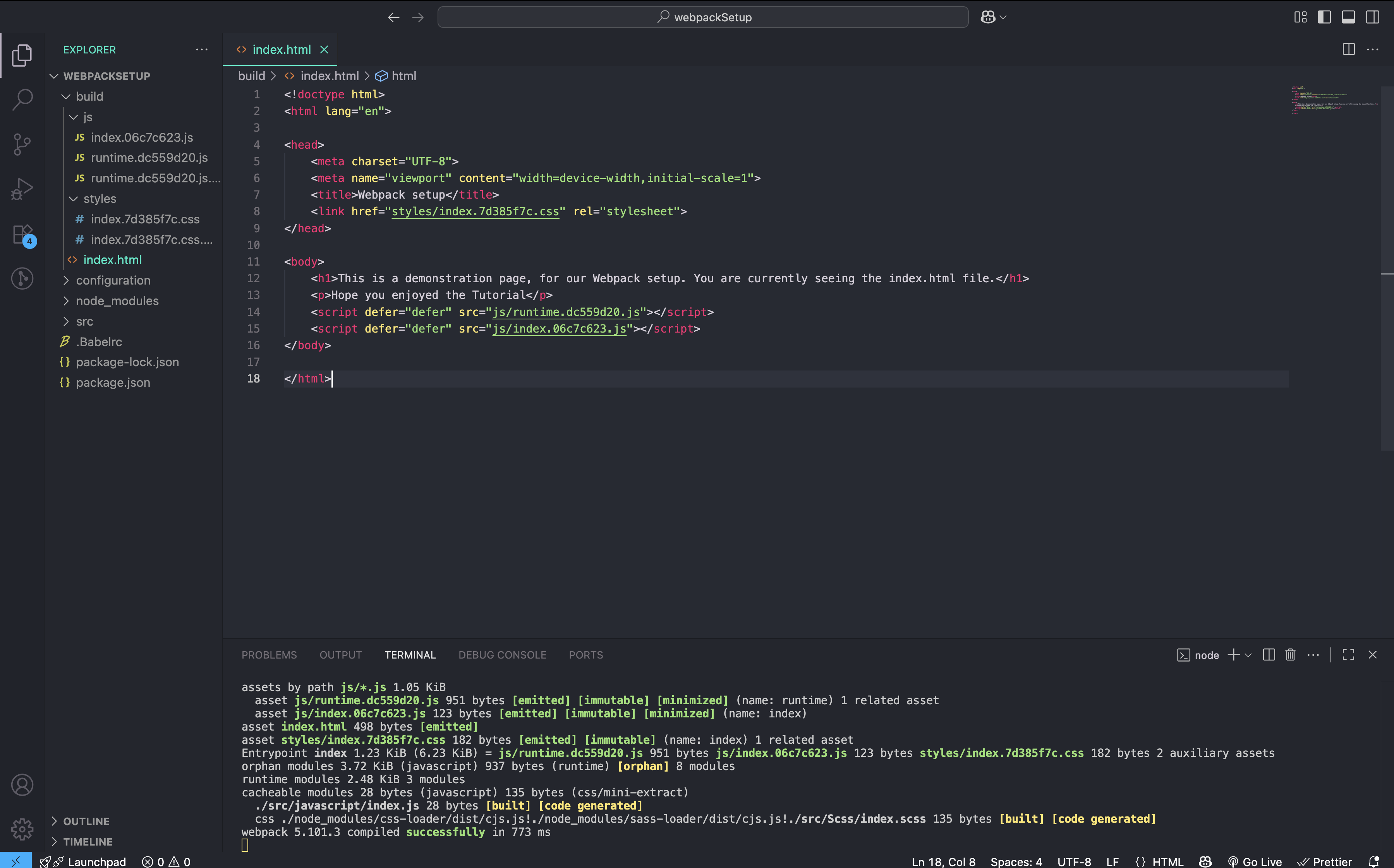Viewport: 1394px width, 868px height.
Task: Open Accounts menu icon
Action: [22, 785]
